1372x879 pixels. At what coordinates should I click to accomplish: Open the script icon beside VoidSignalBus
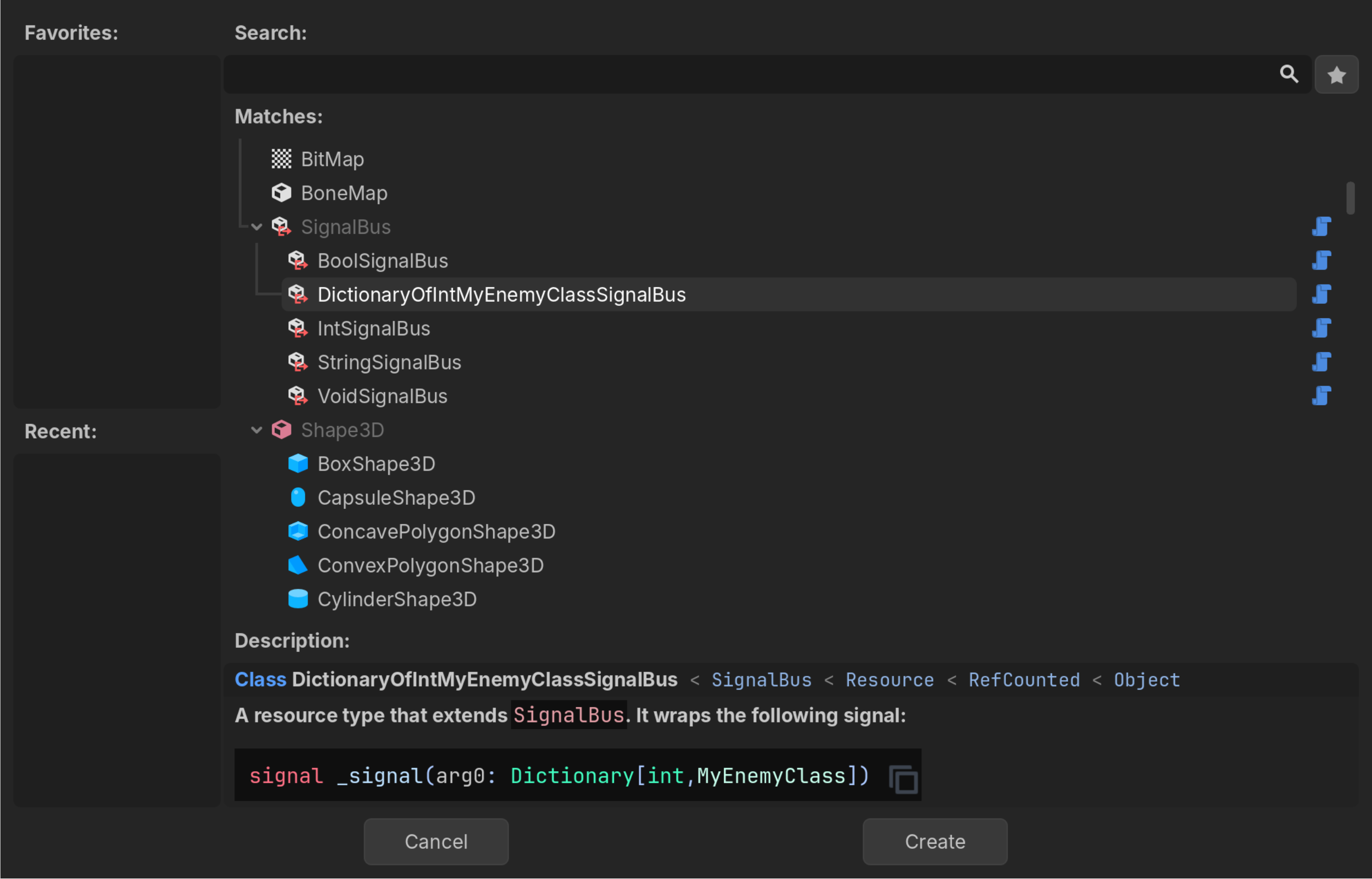tap(1322, 395)
